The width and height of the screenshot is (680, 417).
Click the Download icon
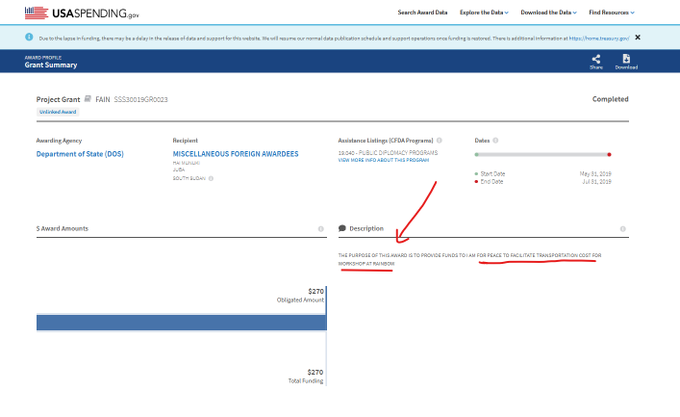tap(626, 58)
